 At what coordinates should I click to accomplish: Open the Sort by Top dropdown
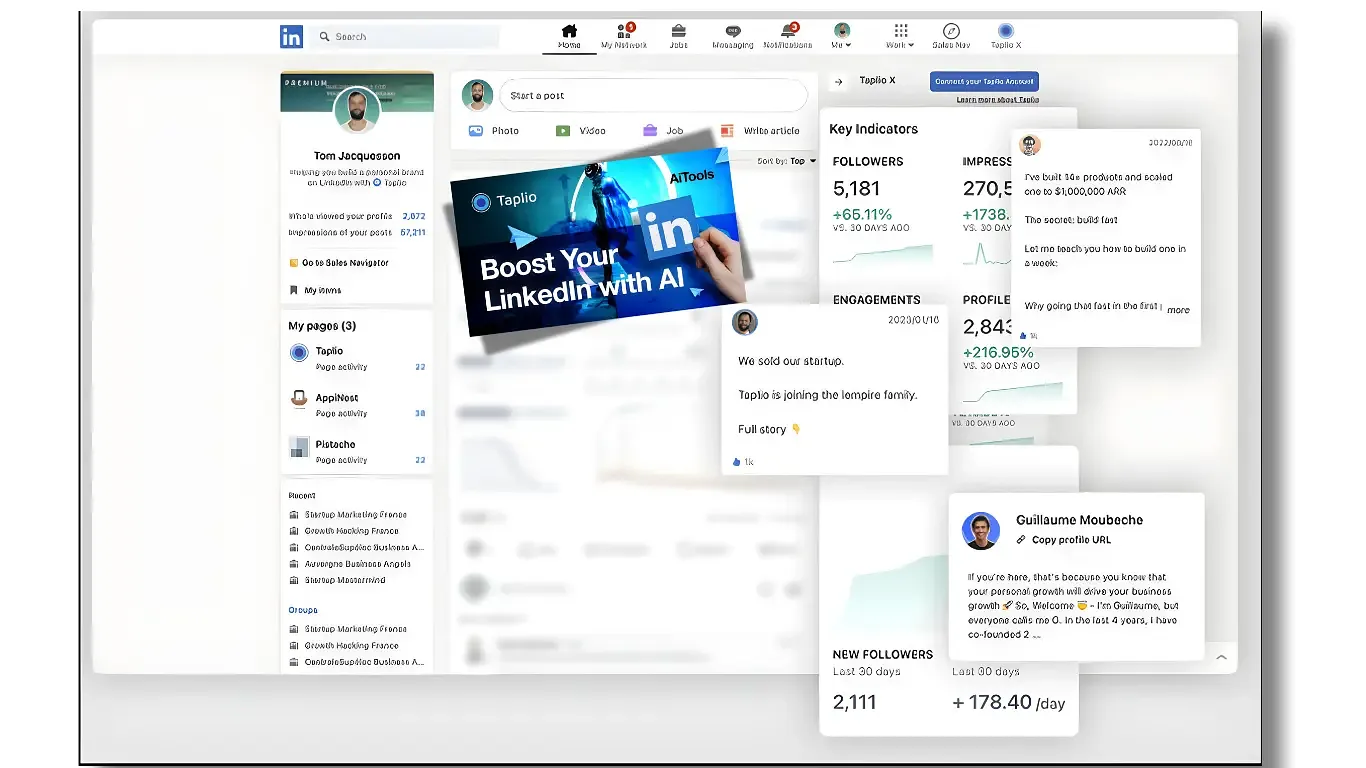point(787,161)
